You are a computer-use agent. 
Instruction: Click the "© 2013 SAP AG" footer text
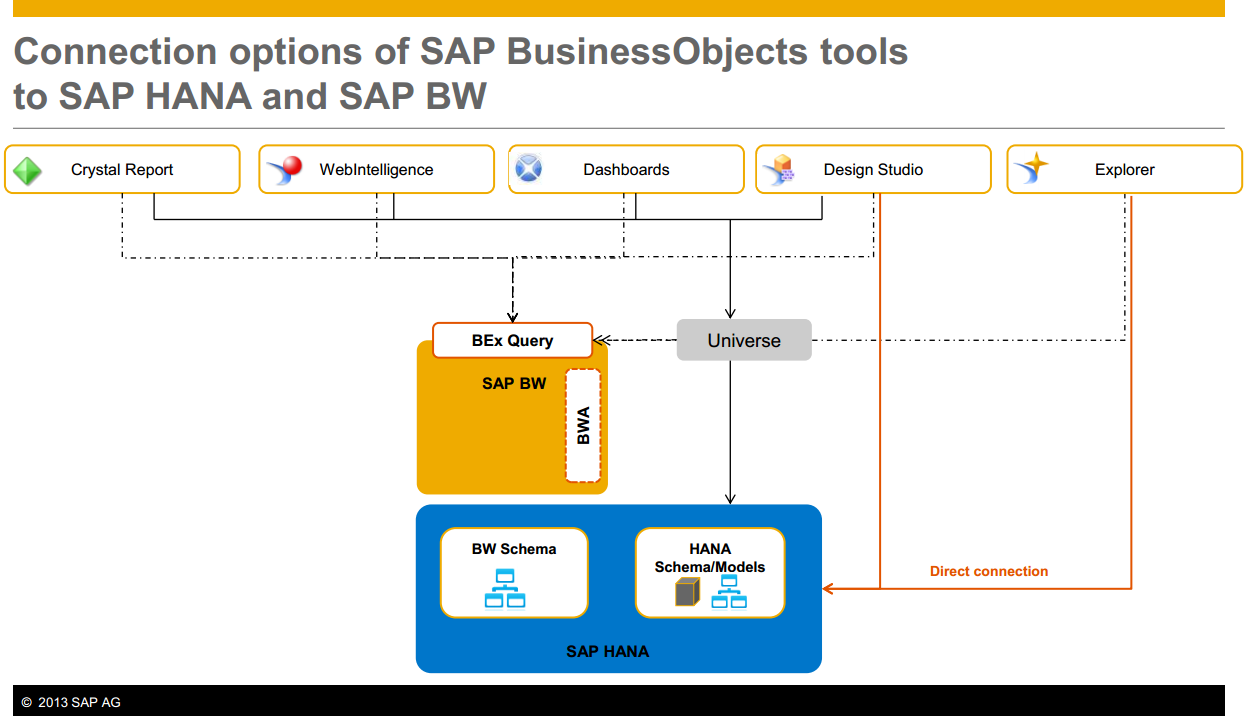pyautogui.click(x=71, y=703)
